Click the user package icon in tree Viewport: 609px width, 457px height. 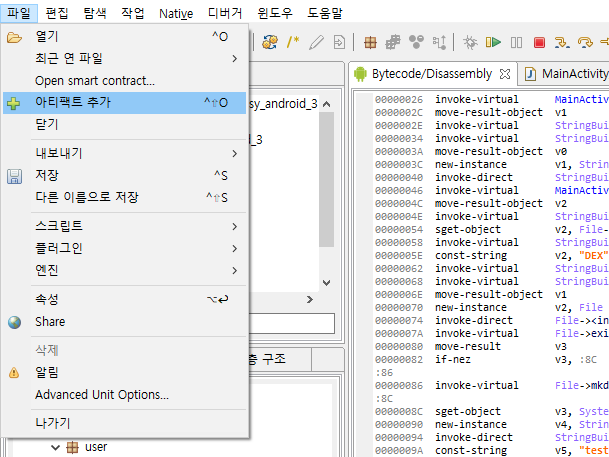pos(72,447)
